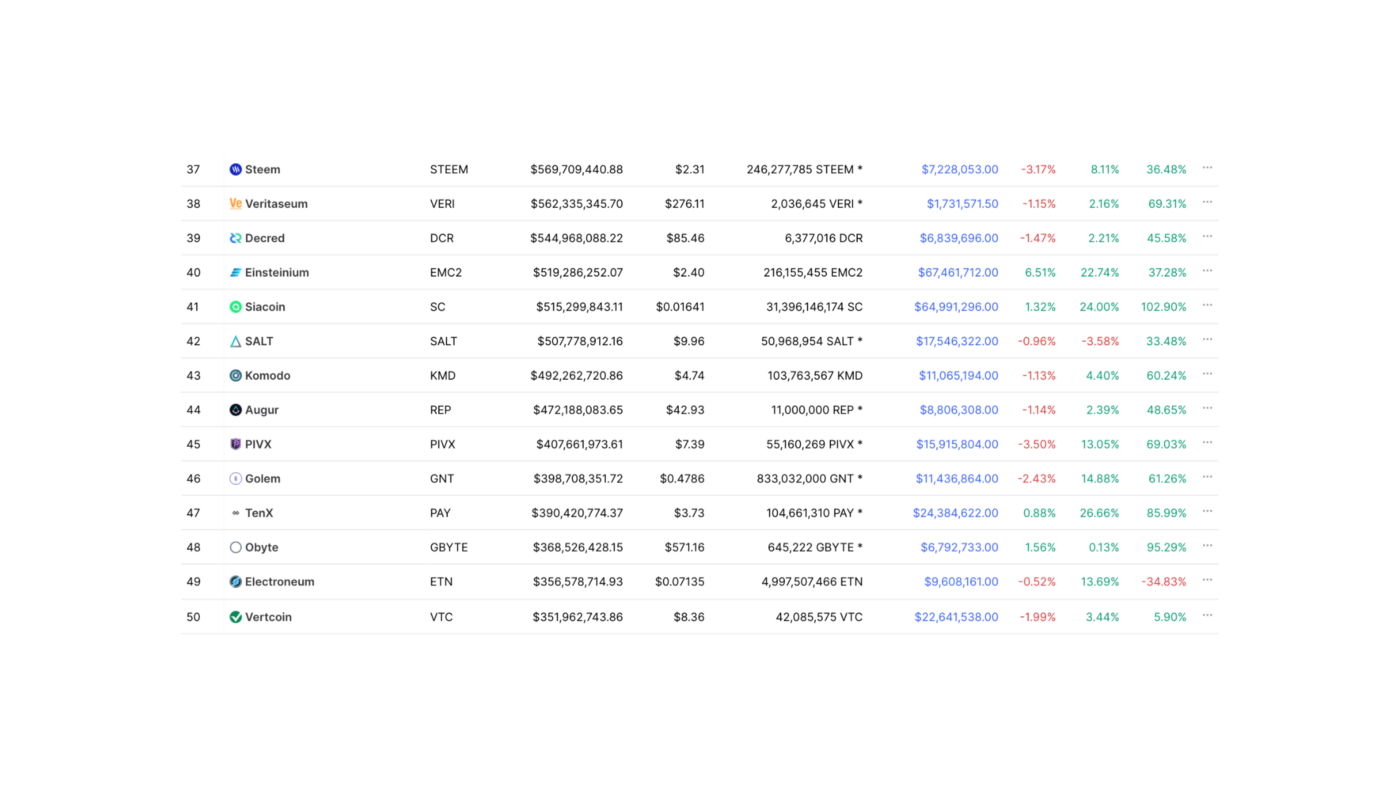Click the Electroneum coin logo
This screenshot has width=1400, height=787.
point(234,581)
